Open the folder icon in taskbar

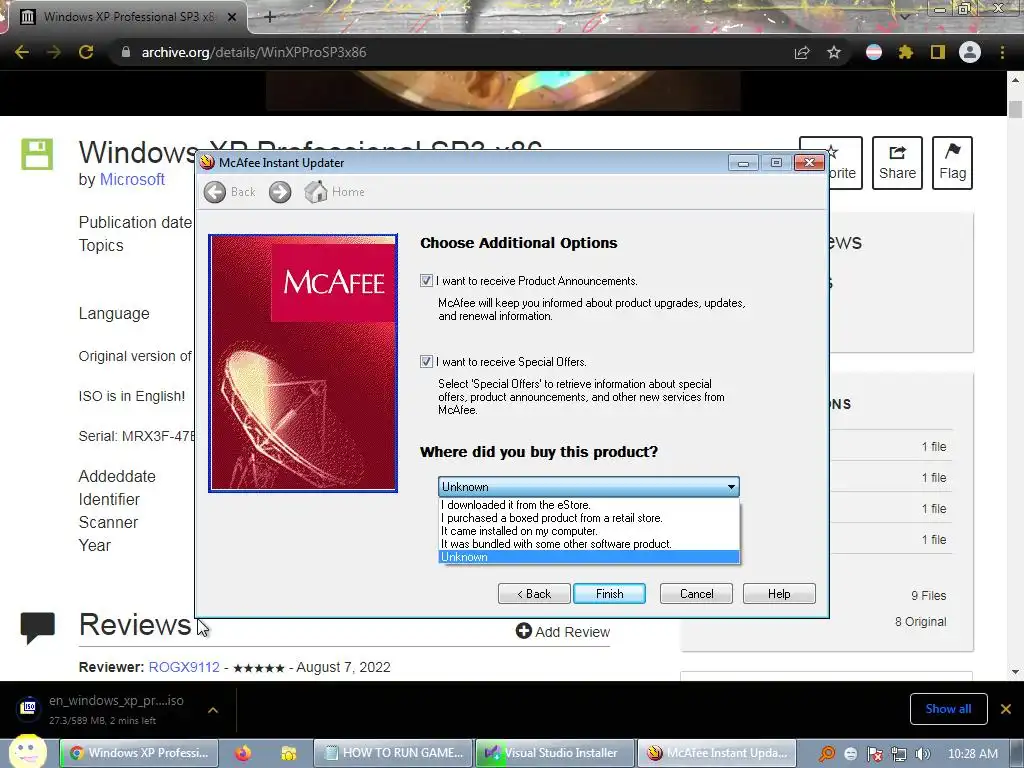pyautogui.click(x=289, y=753)
